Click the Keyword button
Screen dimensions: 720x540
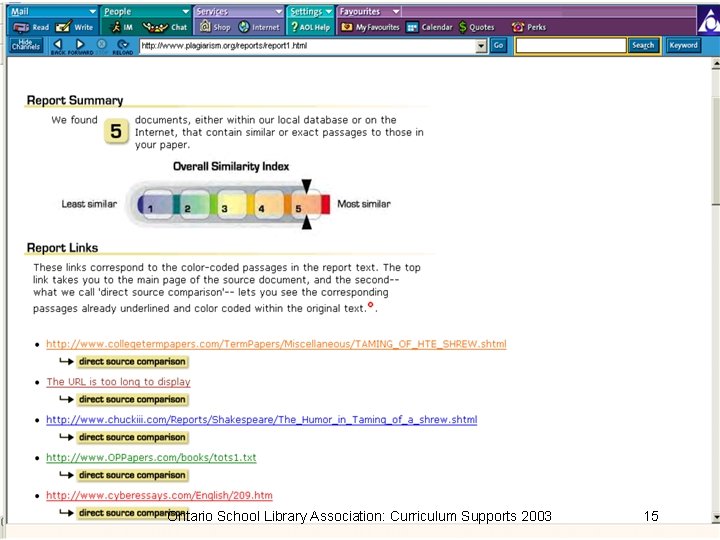683,45
